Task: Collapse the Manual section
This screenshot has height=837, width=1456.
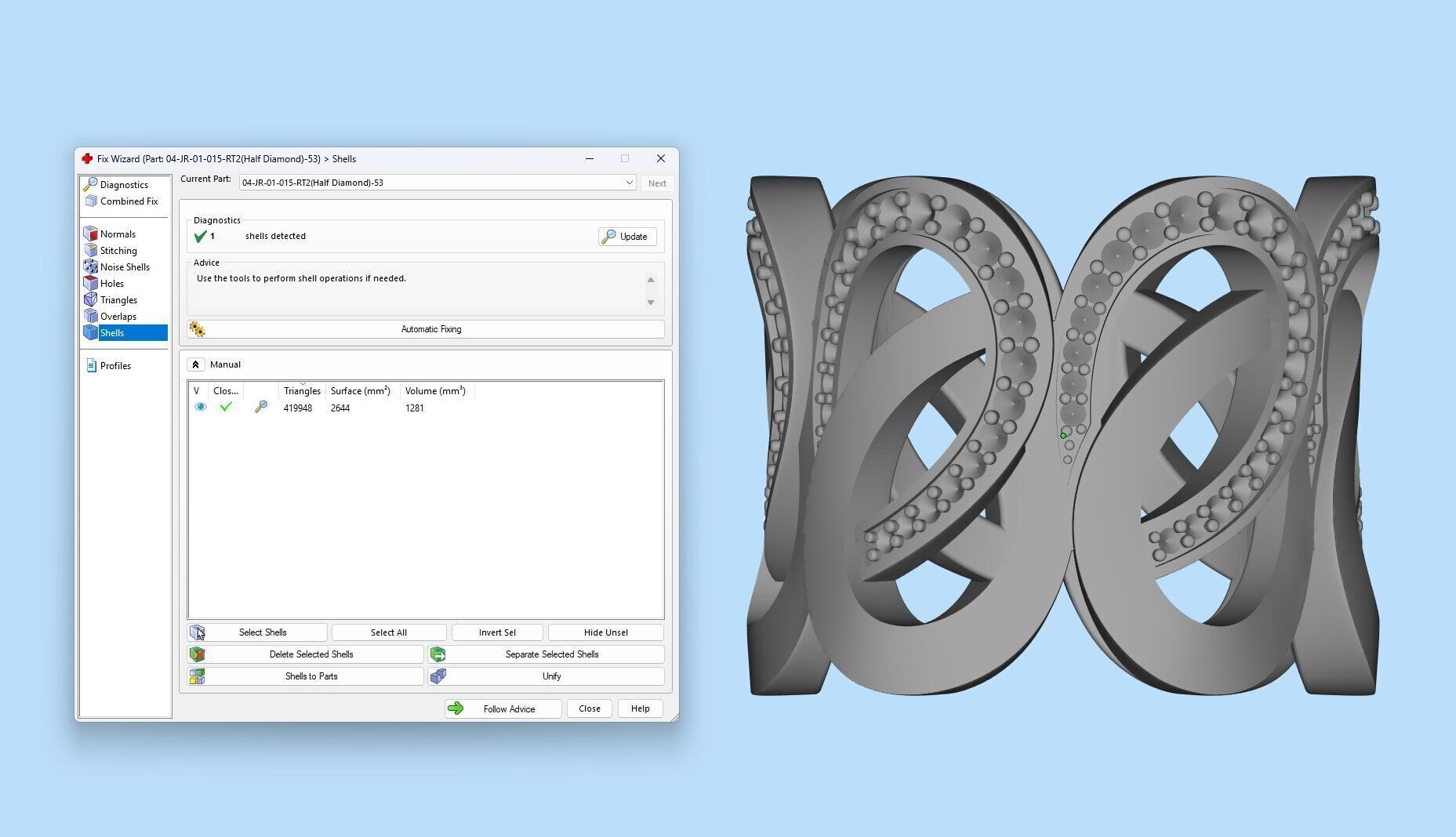Action: coord(196,364)
